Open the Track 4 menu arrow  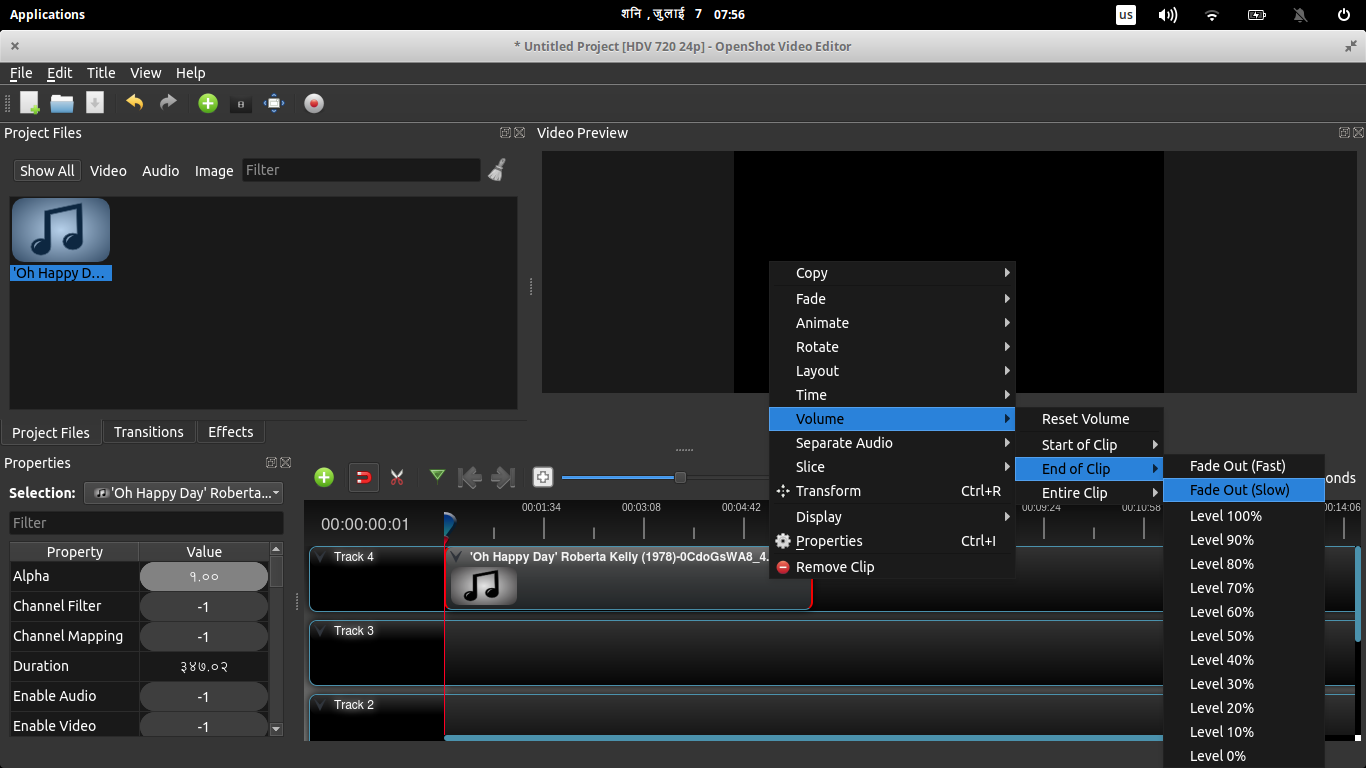[x=321, y=557]
